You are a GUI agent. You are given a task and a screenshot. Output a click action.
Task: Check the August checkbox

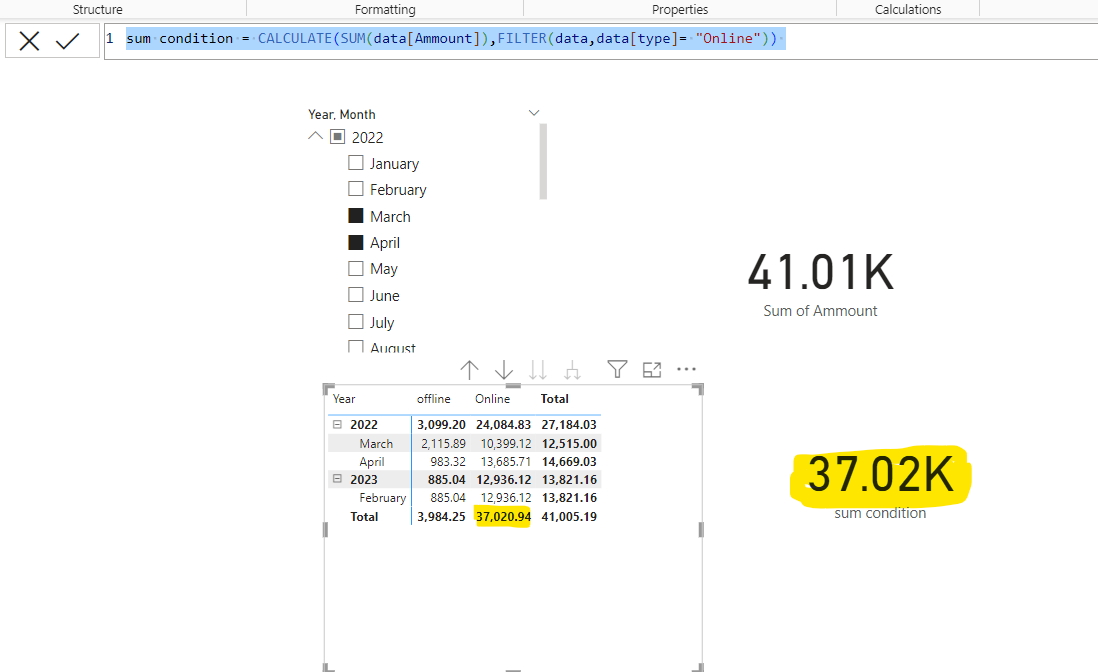pyautogui.click(x=356, y=346)
